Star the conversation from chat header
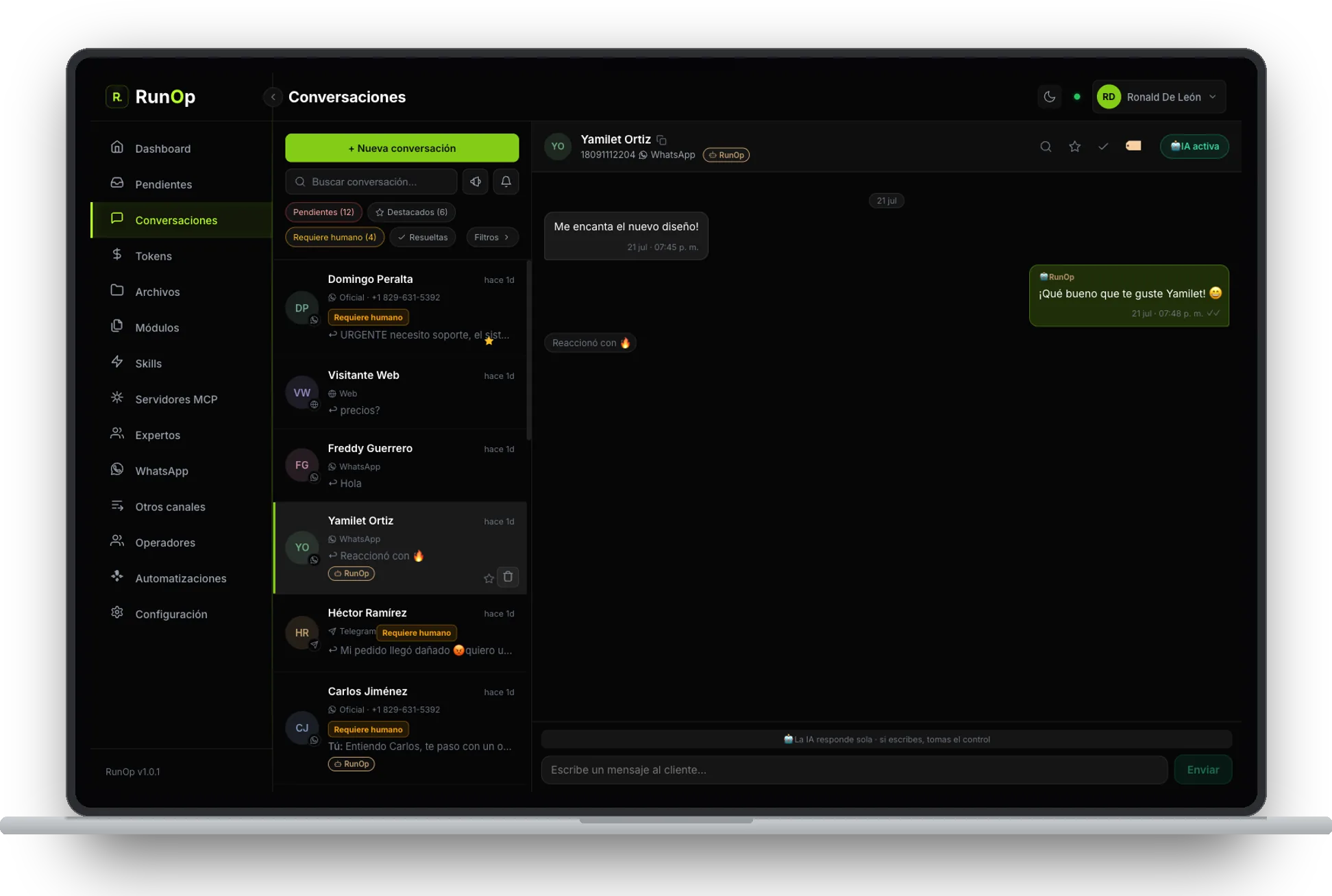The width and height of the screenshot is (1332, 896). (x=1074, y=146)
